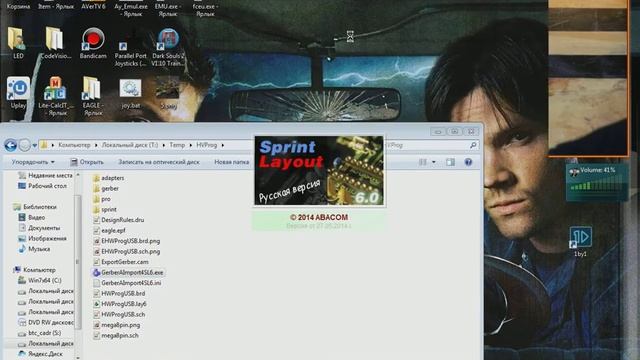
Task: Launch Dark Souls 2 trainer shortcut
Action: tap(168, 47)
